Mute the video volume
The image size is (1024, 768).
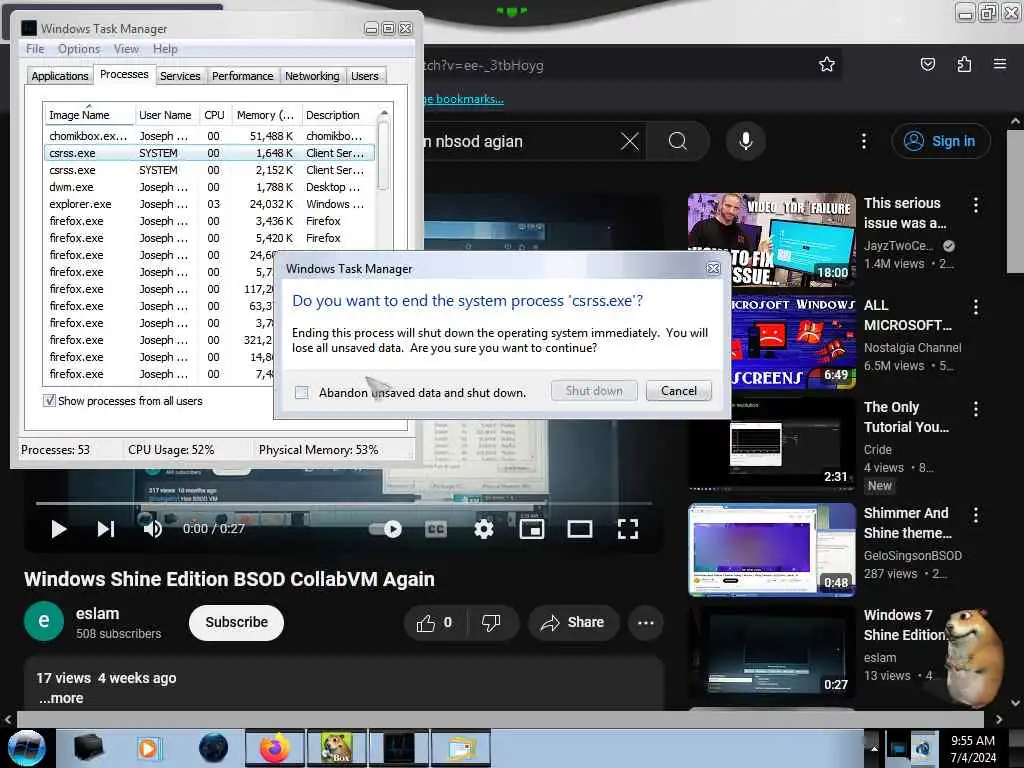(153, 528)
